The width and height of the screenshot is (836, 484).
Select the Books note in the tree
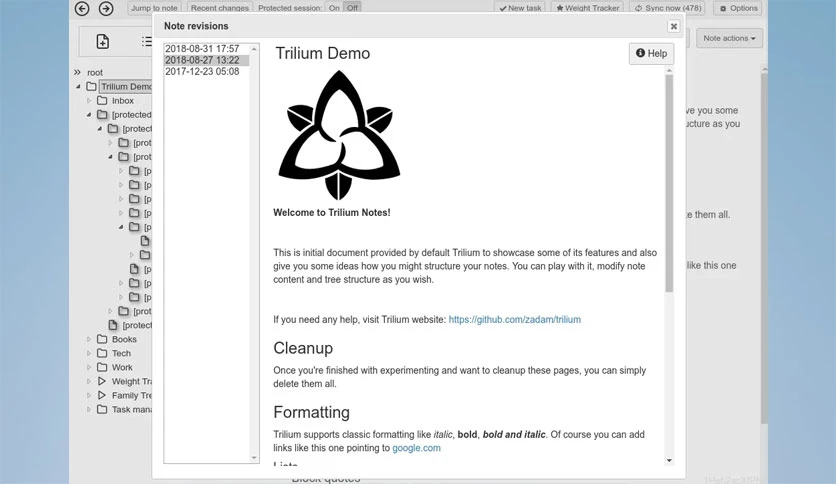(x=124, y=340)
